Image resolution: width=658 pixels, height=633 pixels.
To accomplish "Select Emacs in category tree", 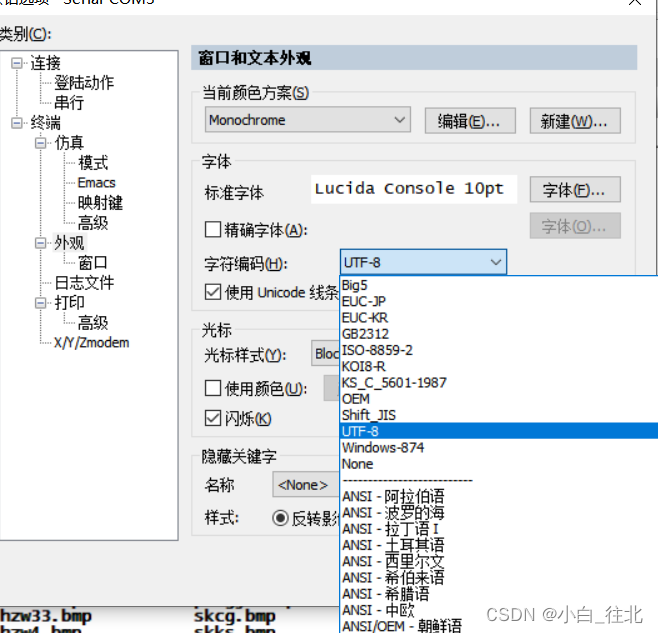I will [x=97, y=183].
